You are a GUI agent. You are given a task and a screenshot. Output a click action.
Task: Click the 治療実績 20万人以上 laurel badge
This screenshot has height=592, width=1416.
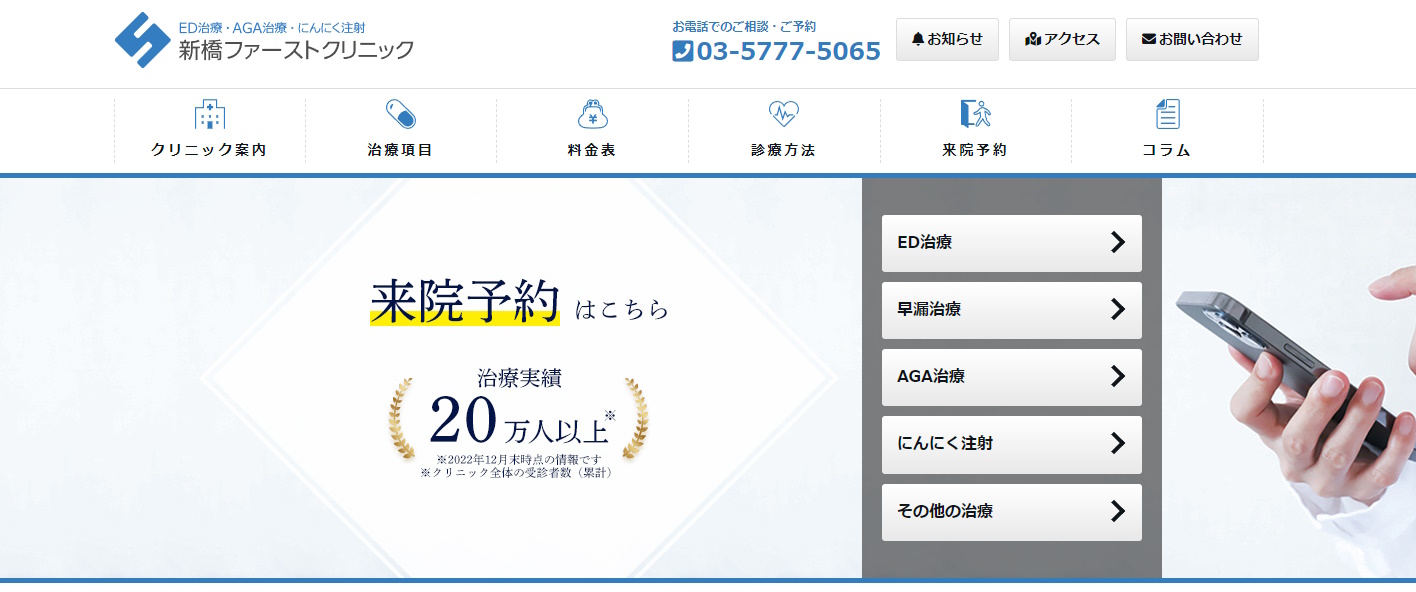[518, 421]
